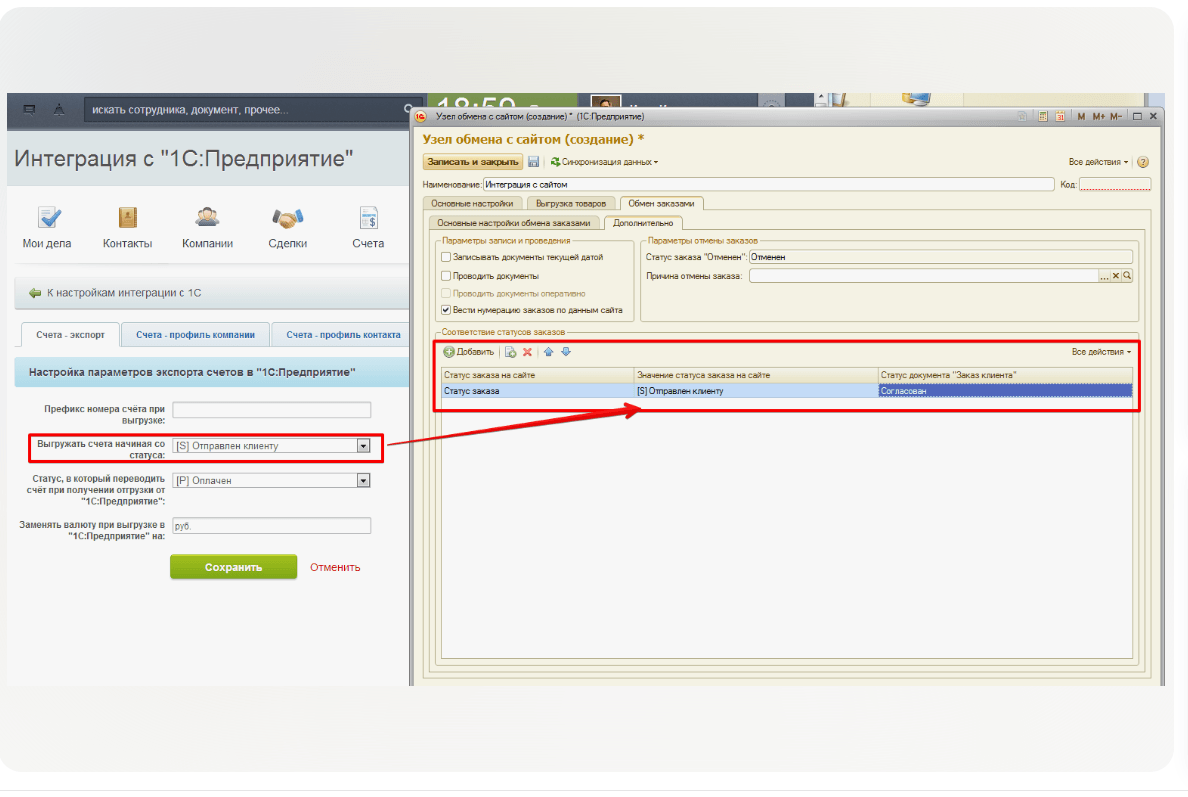Open the Синхронизация данных dropdown menu
Image resolution: width=1188 pixels, height=797 pixels.
click(605, 162)
